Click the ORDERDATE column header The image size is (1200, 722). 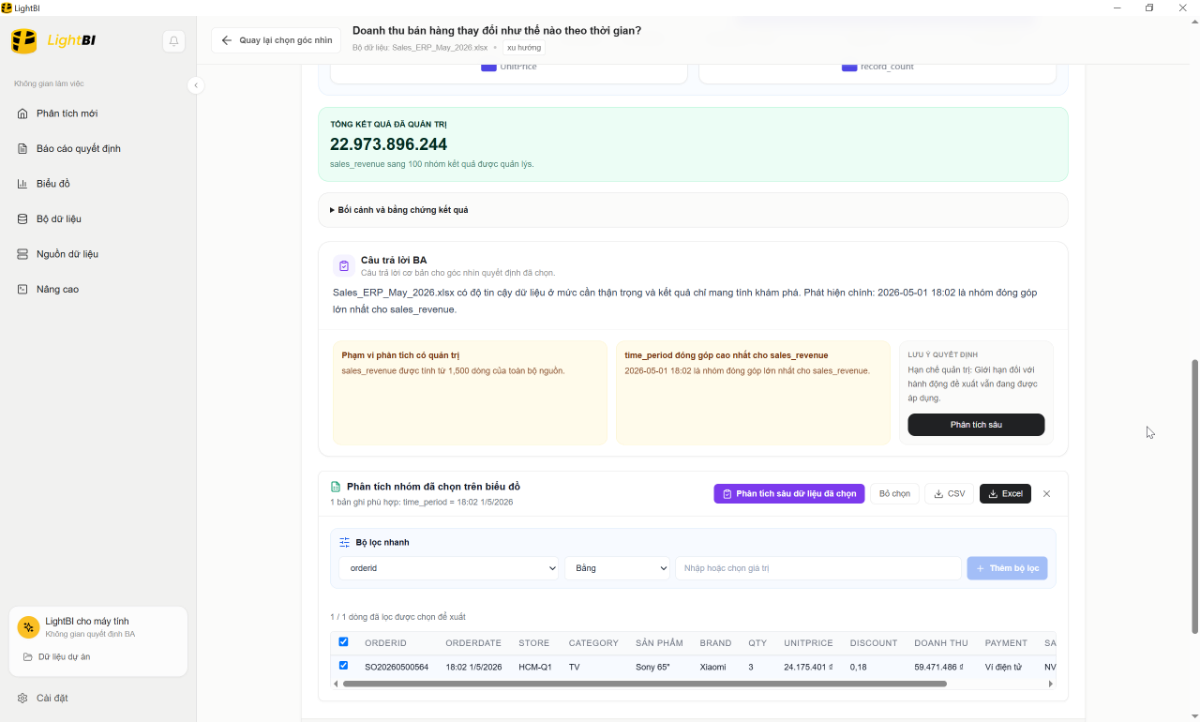[474, 643]
